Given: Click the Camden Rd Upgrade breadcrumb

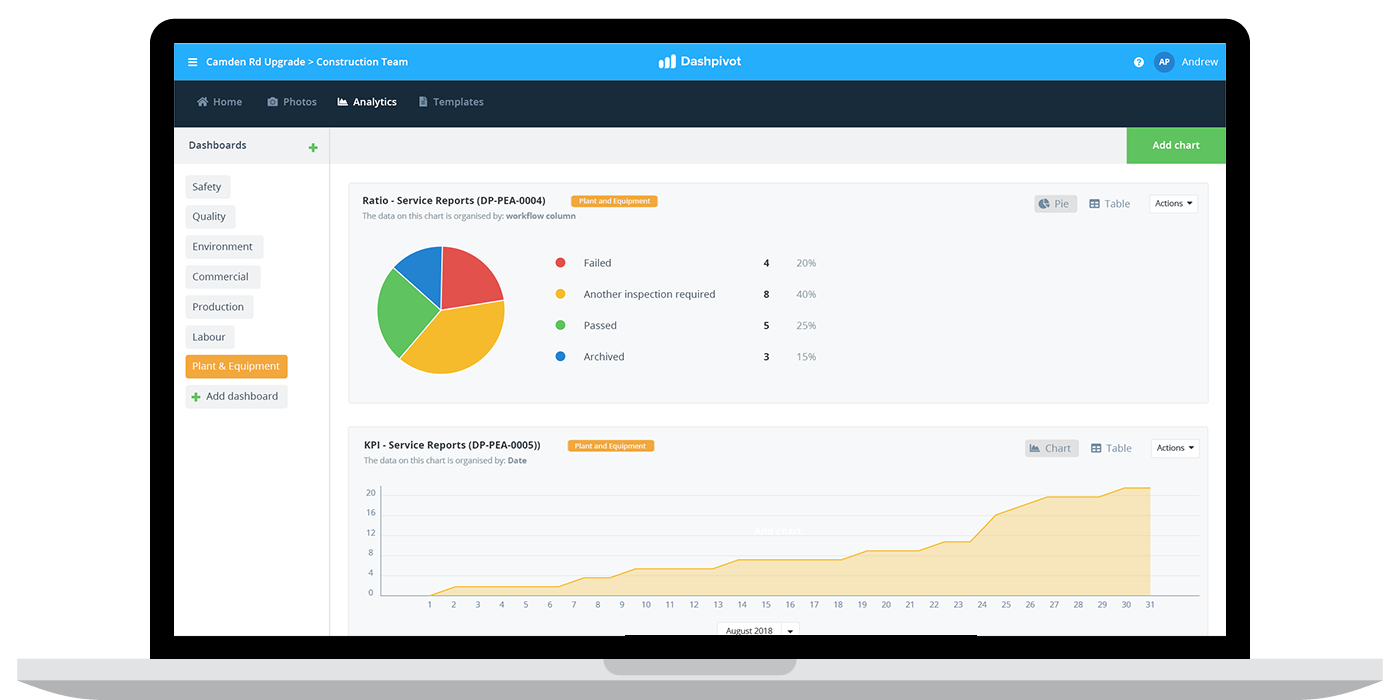Looking at the screenshot, I should click(x=255, y=62).
